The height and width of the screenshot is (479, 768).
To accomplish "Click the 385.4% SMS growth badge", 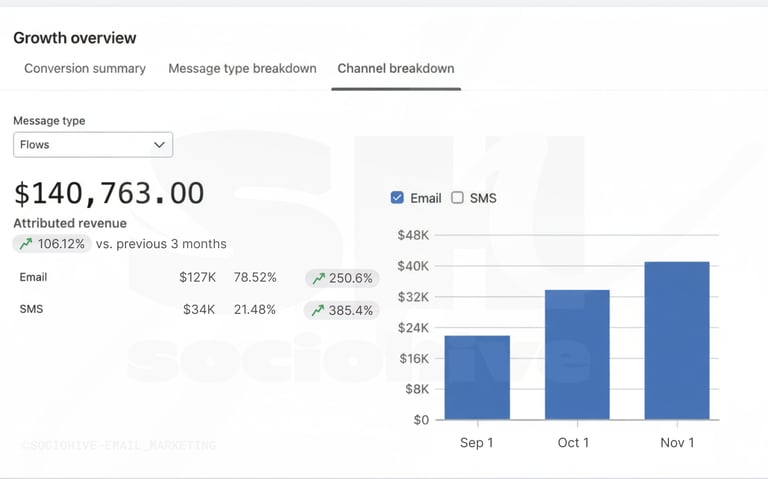I will tap(342, 310).
